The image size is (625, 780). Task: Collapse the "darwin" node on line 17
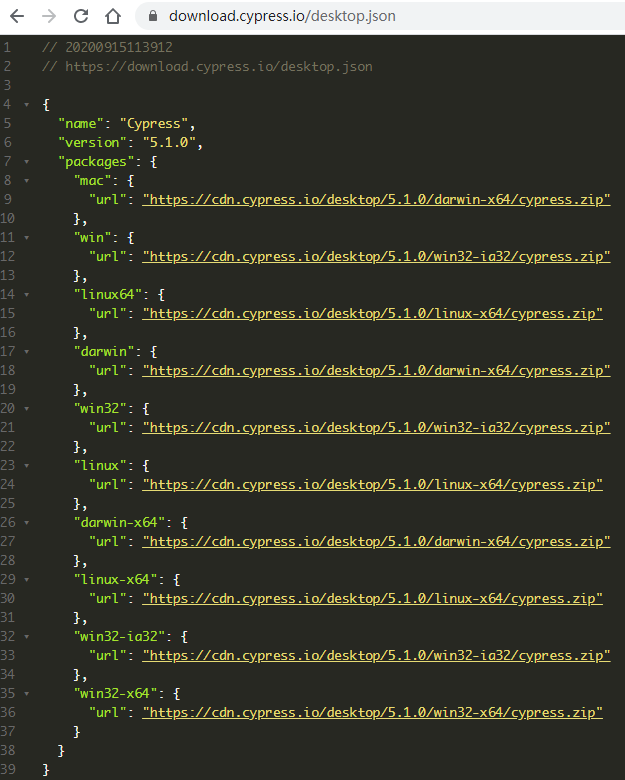(x=26, y=352)
